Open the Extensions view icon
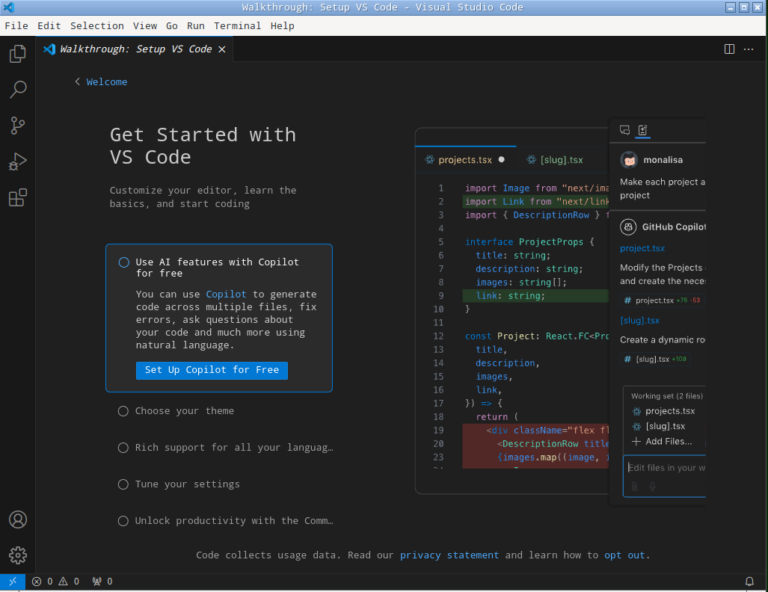 [17, 198]
